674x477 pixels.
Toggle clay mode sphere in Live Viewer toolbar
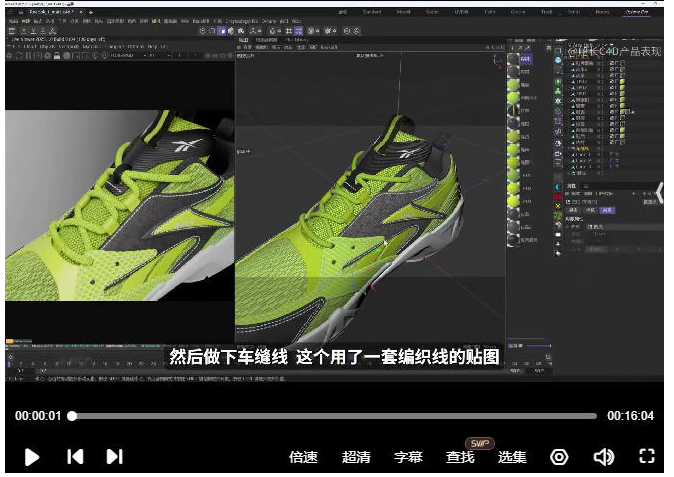point(67,56)
